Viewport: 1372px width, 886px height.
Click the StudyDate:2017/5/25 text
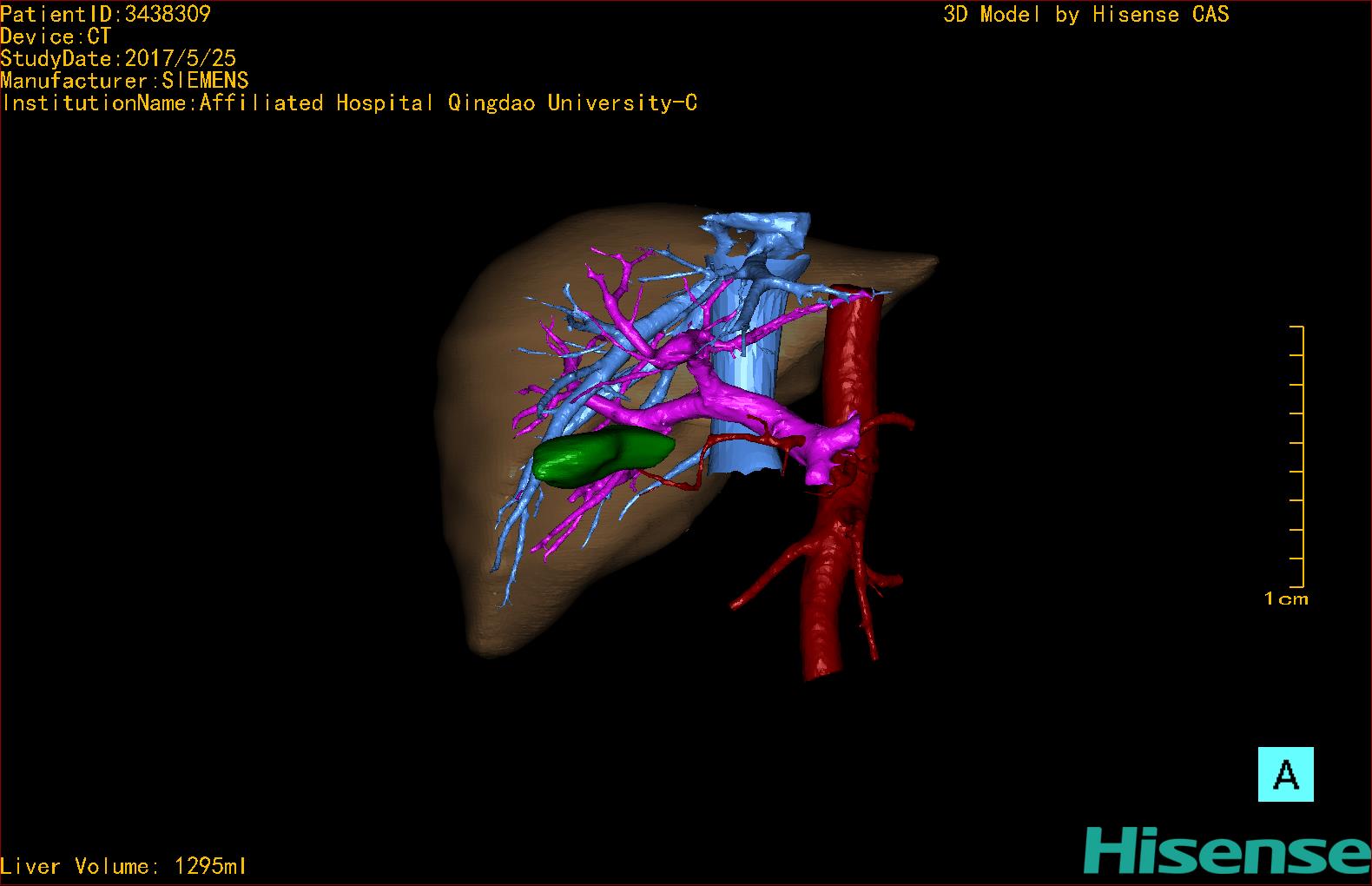click(x=118, y=58)
